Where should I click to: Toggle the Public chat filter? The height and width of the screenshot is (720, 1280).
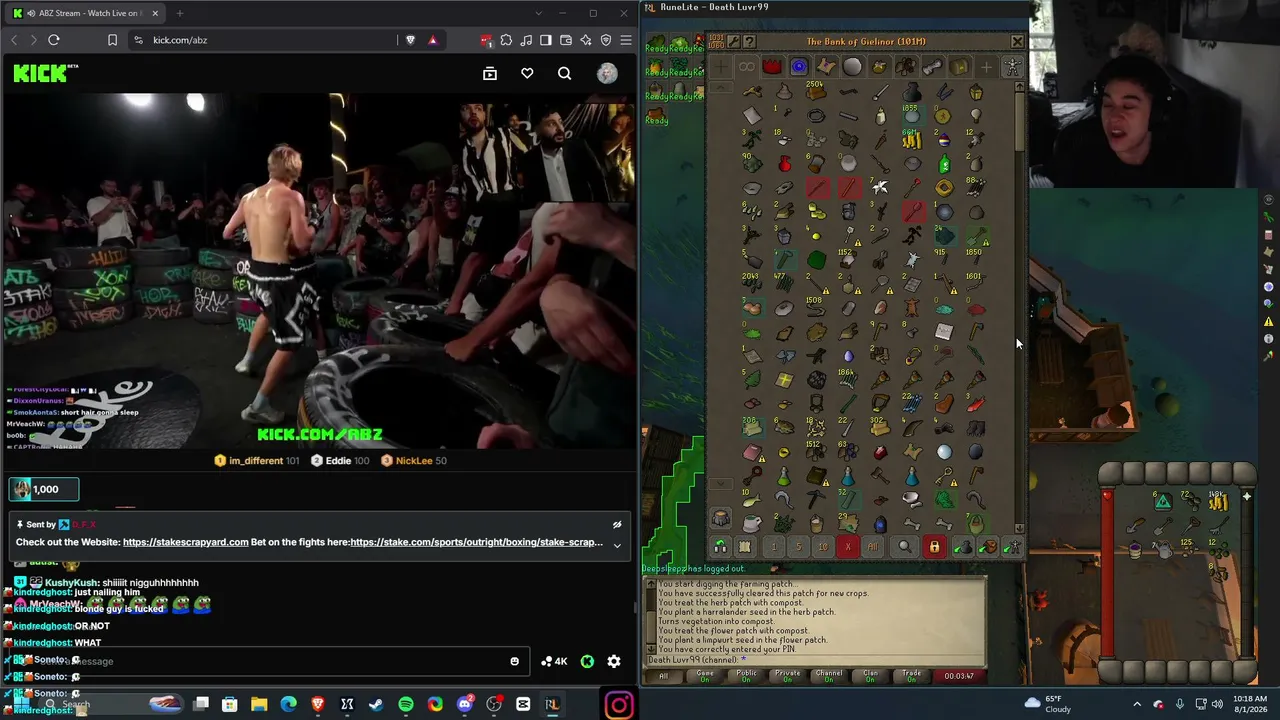pos(746,676)
